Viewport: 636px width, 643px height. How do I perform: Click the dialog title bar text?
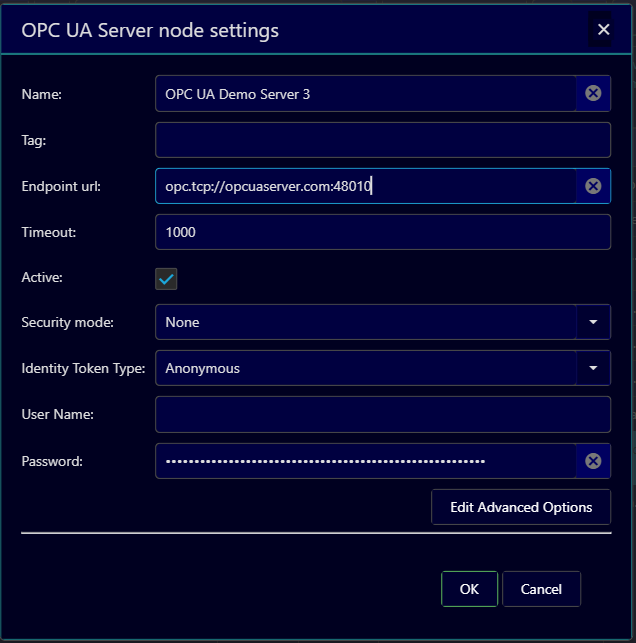[x=150, y=30]
